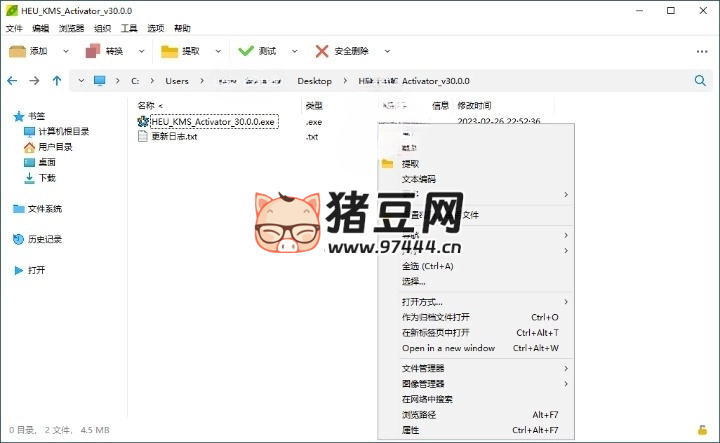Click the computer icon in address bar
The image size is (720, 443).
100,81
